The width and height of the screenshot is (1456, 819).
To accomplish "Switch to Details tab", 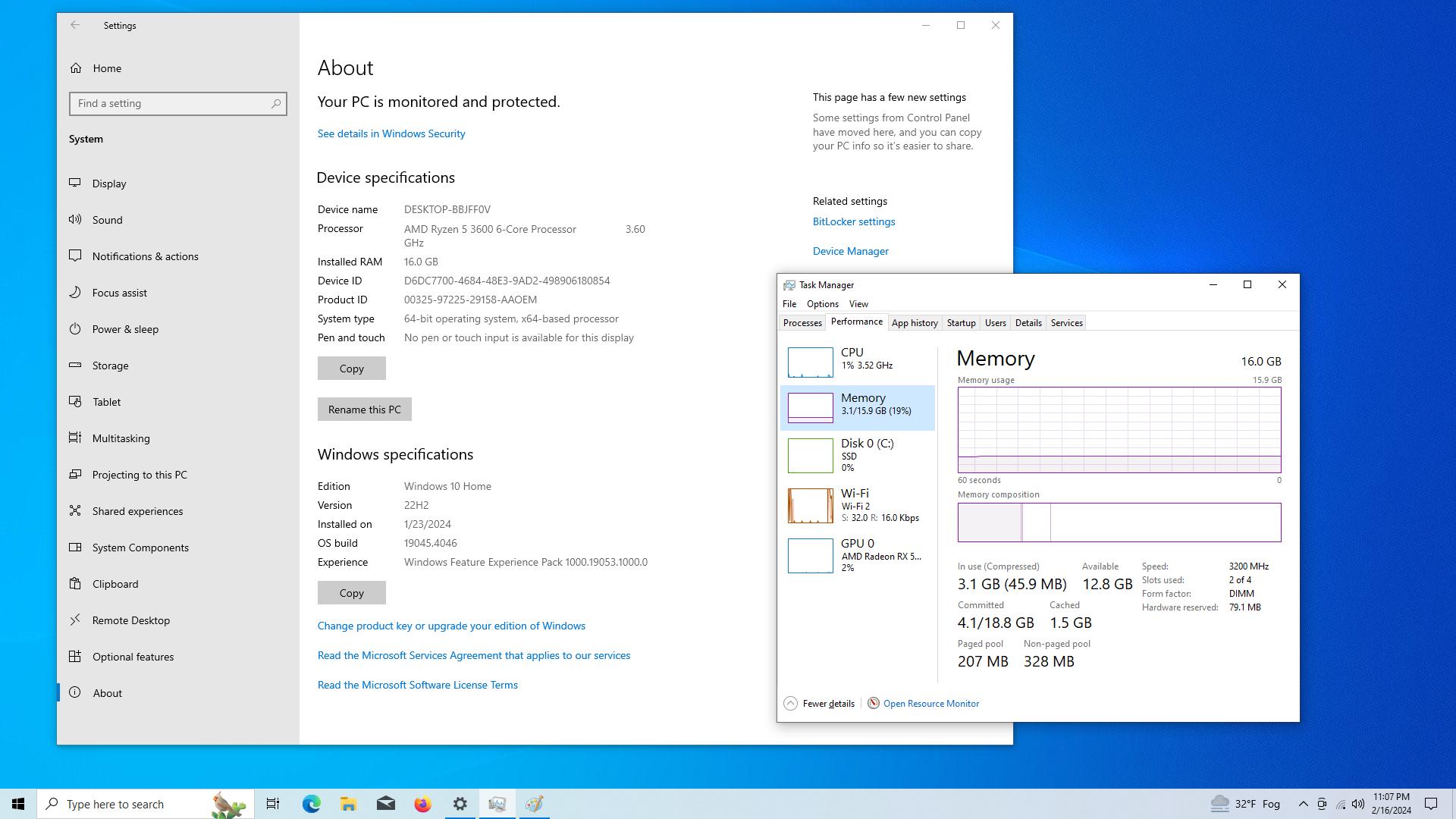I will pos(1028,323).
